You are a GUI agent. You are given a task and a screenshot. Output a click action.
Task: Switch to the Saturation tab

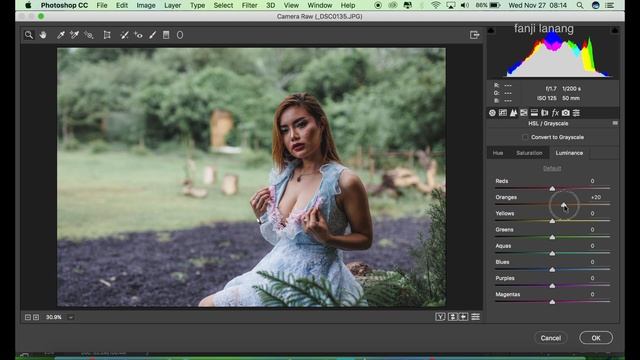tap(529, 153)
